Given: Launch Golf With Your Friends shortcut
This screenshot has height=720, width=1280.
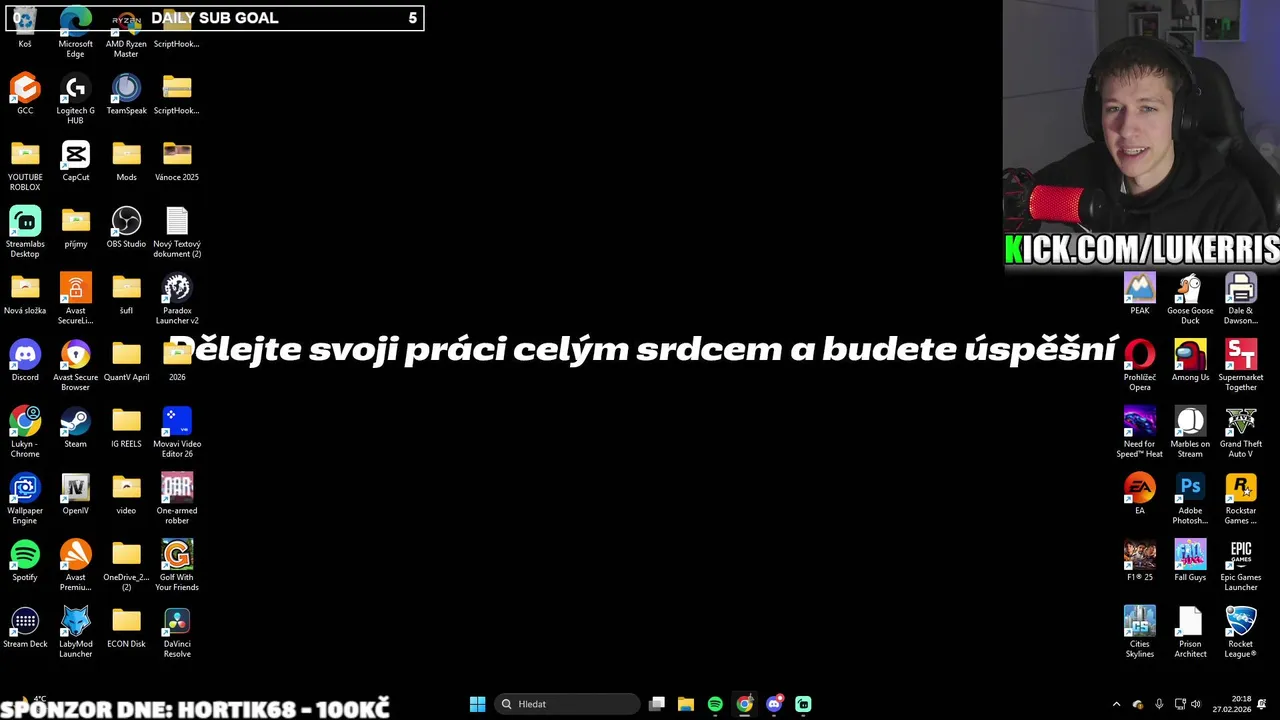Looking at the screenshot, I should tap(177, 566).
